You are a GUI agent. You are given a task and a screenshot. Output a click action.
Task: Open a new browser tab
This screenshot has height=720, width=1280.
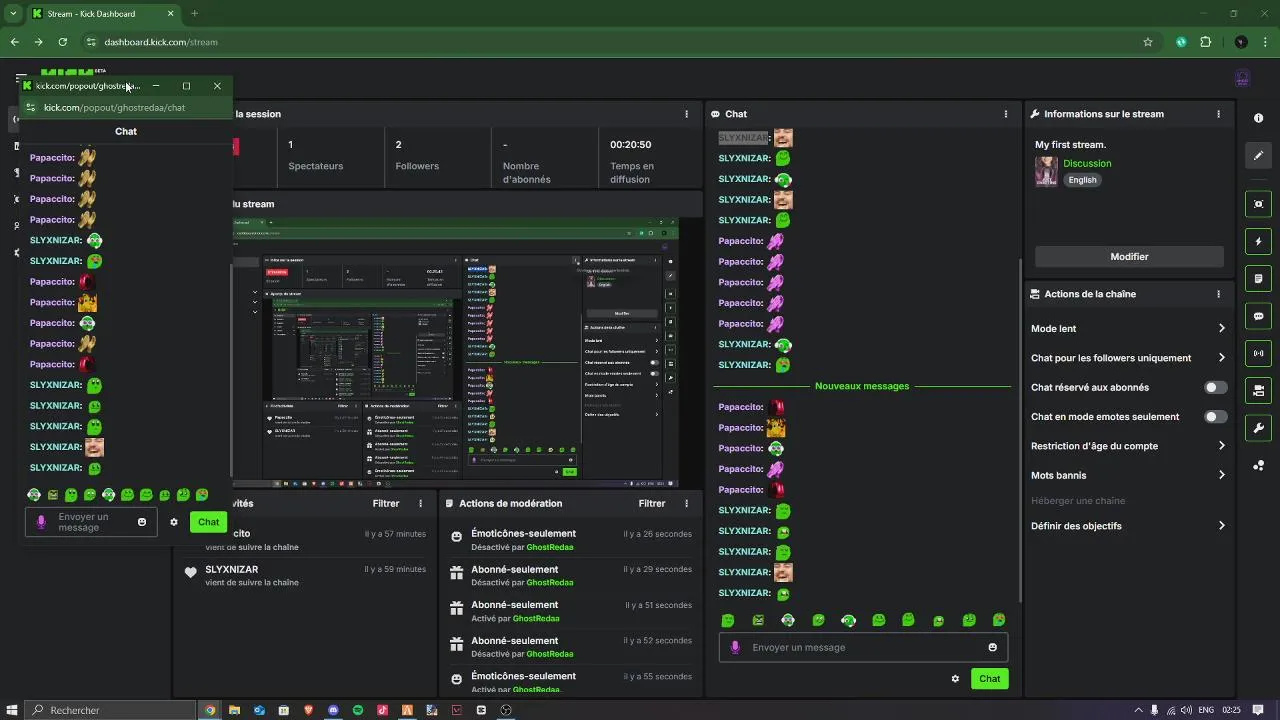pos(194,14)
